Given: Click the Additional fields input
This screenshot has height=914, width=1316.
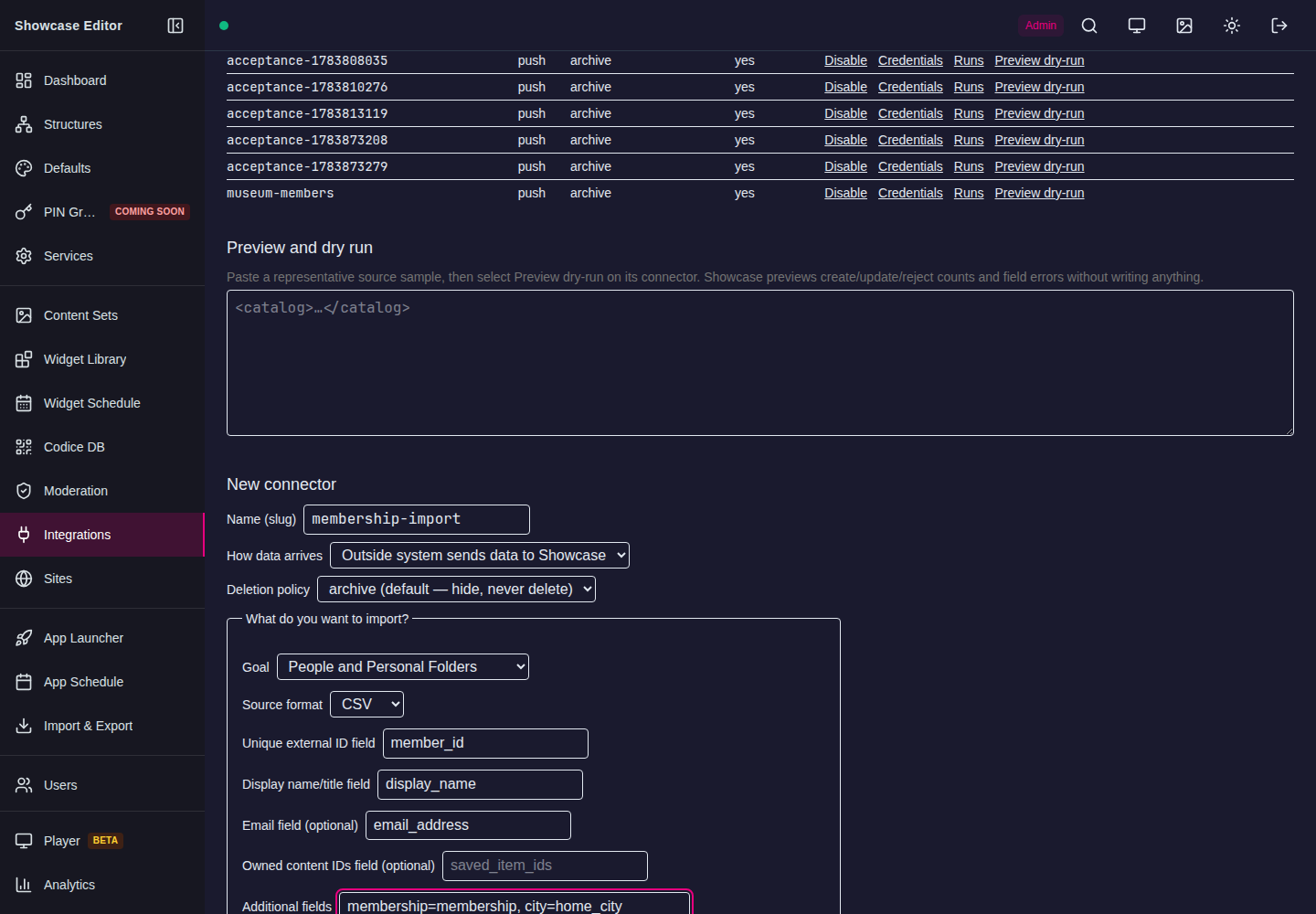Looking at the screenshot, I should [515, 904].
